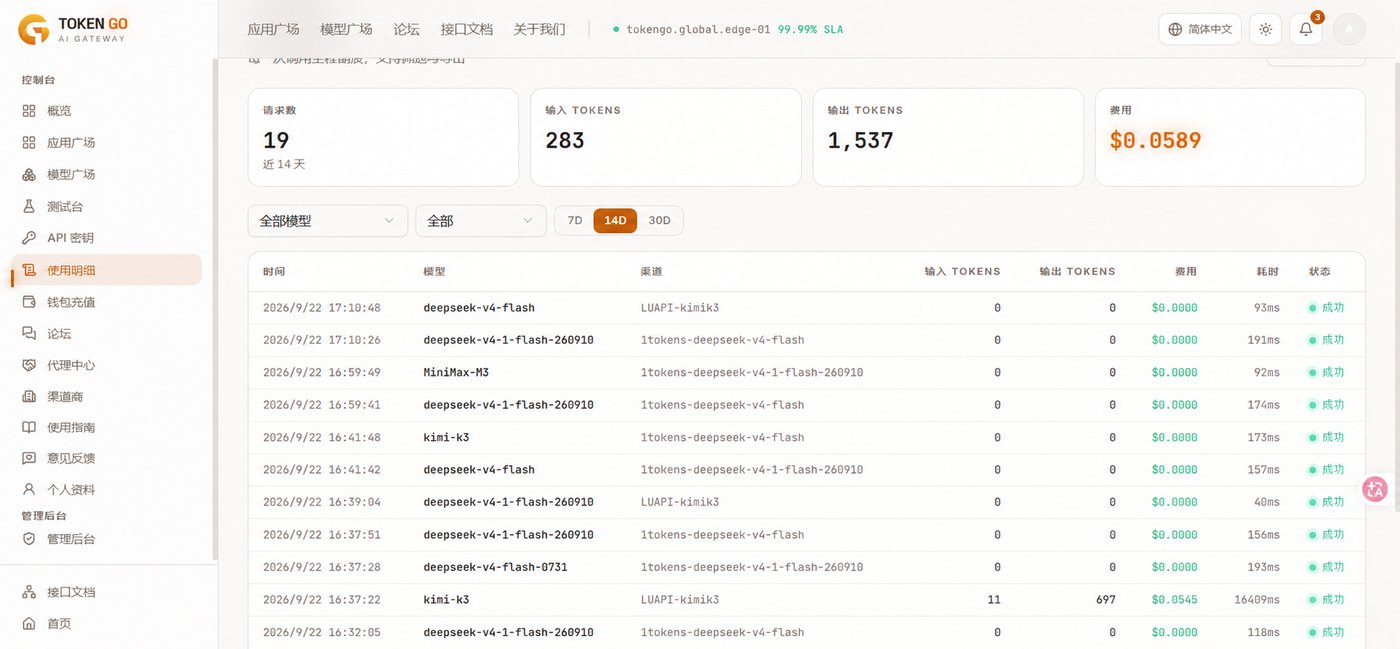Screen dimensions: 1400x649
Task: Click the 时间 column header
Action: (x=274, y=271)
